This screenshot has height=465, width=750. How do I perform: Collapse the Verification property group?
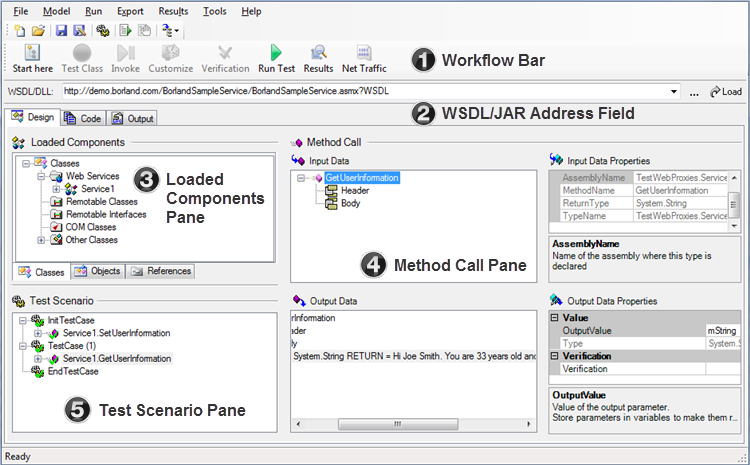pos(556,356)
